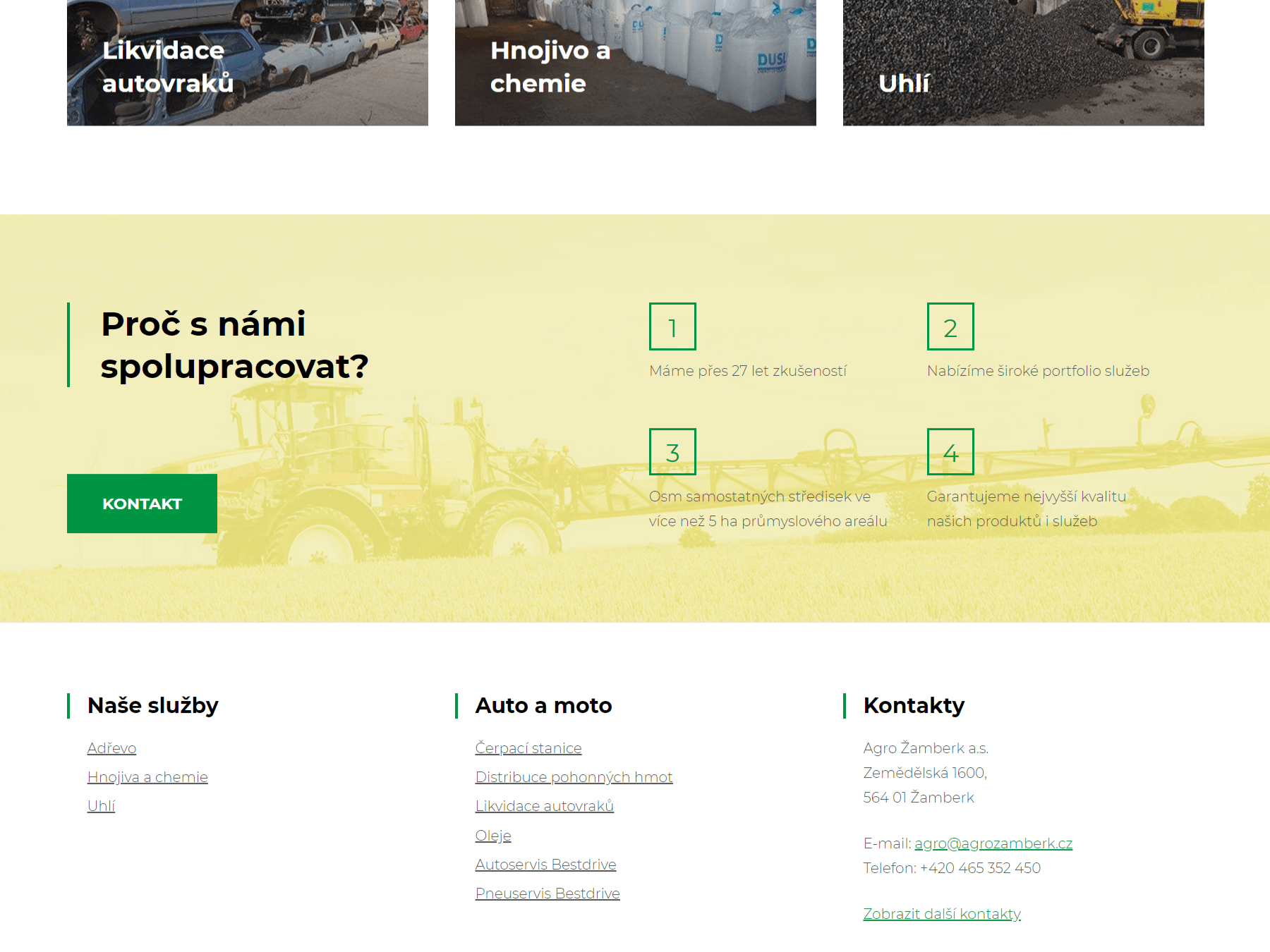The width and height of the screenshot is (1270, 952).
Task: Click the Proč s námi spolupracovat heading
Action: point(234,345)
